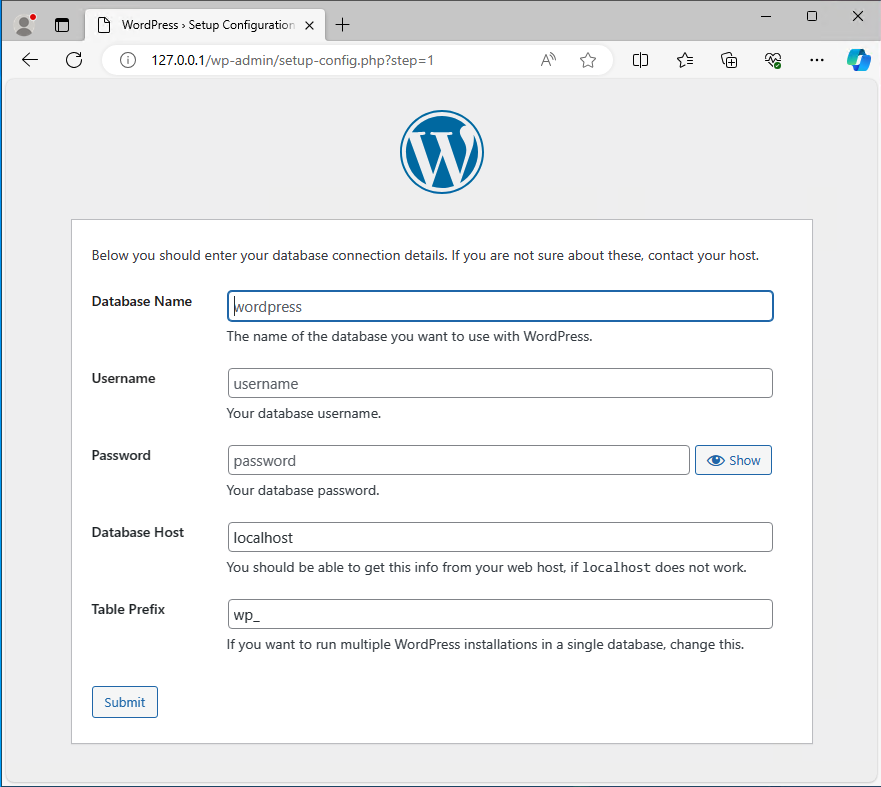
Task: Open Settings and more menu
Action: pyautogui.click(x=817, y=60)
